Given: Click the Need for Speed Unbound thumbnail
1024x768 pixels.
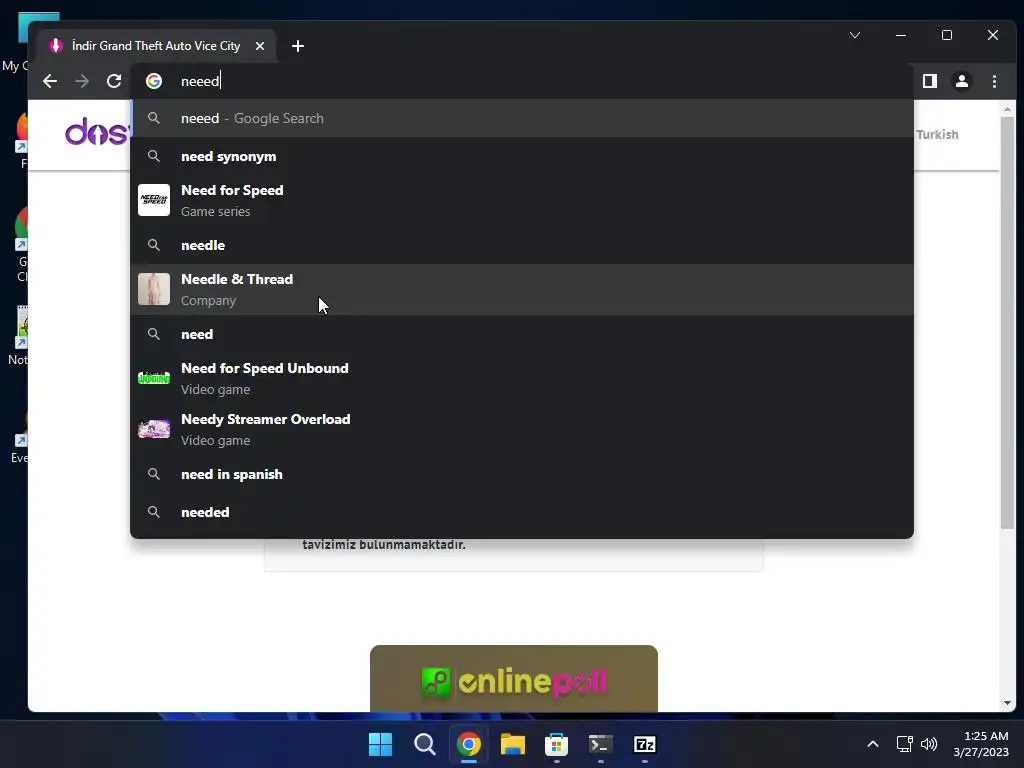Looking at the screenshot, I should tap(154, 377).
